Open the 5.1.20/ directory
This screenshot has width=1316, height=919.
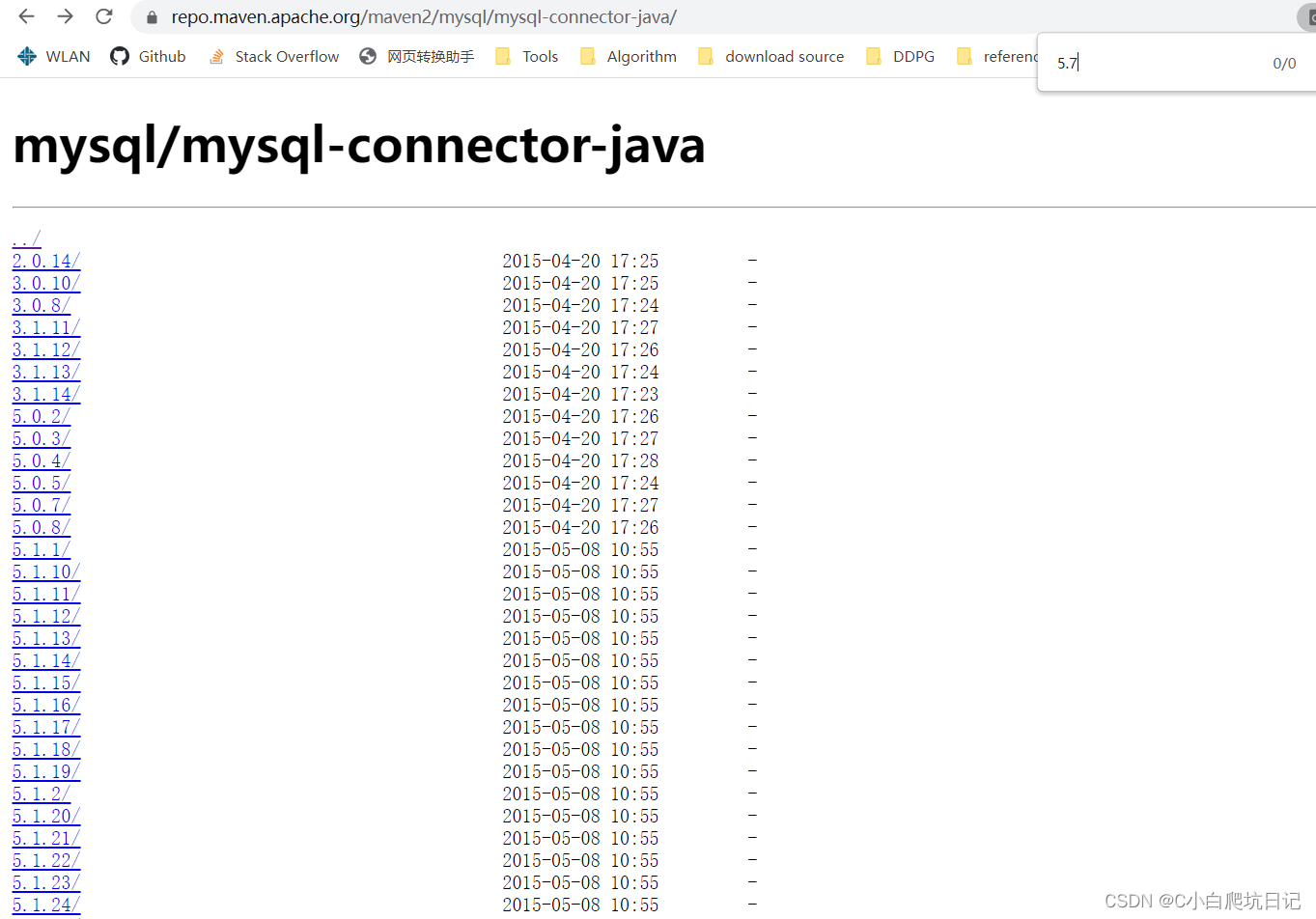click(x=46, y=816)
